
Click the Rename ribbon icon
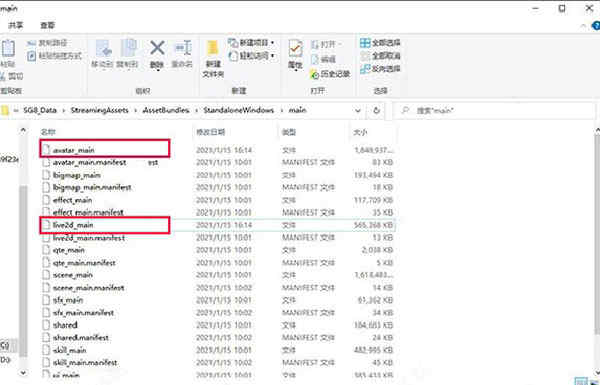pos(183,49)
